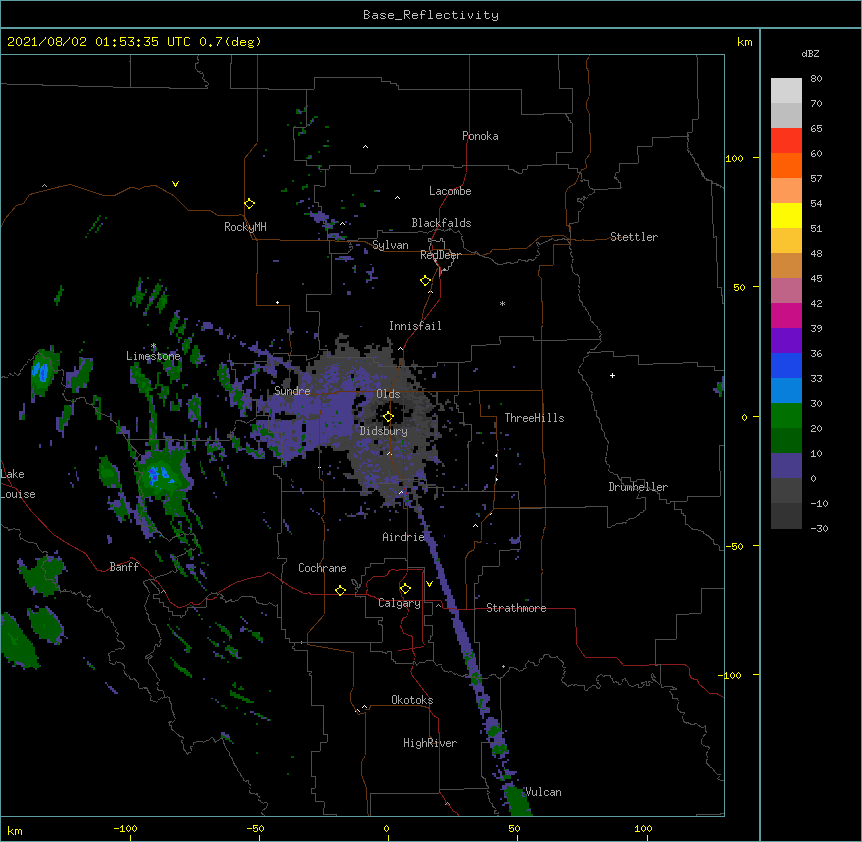Pick the magenta swatch between 42 and 39
The height and width of the screenshot is (842, 862).
pyautogui.click(x=786, y=315)
